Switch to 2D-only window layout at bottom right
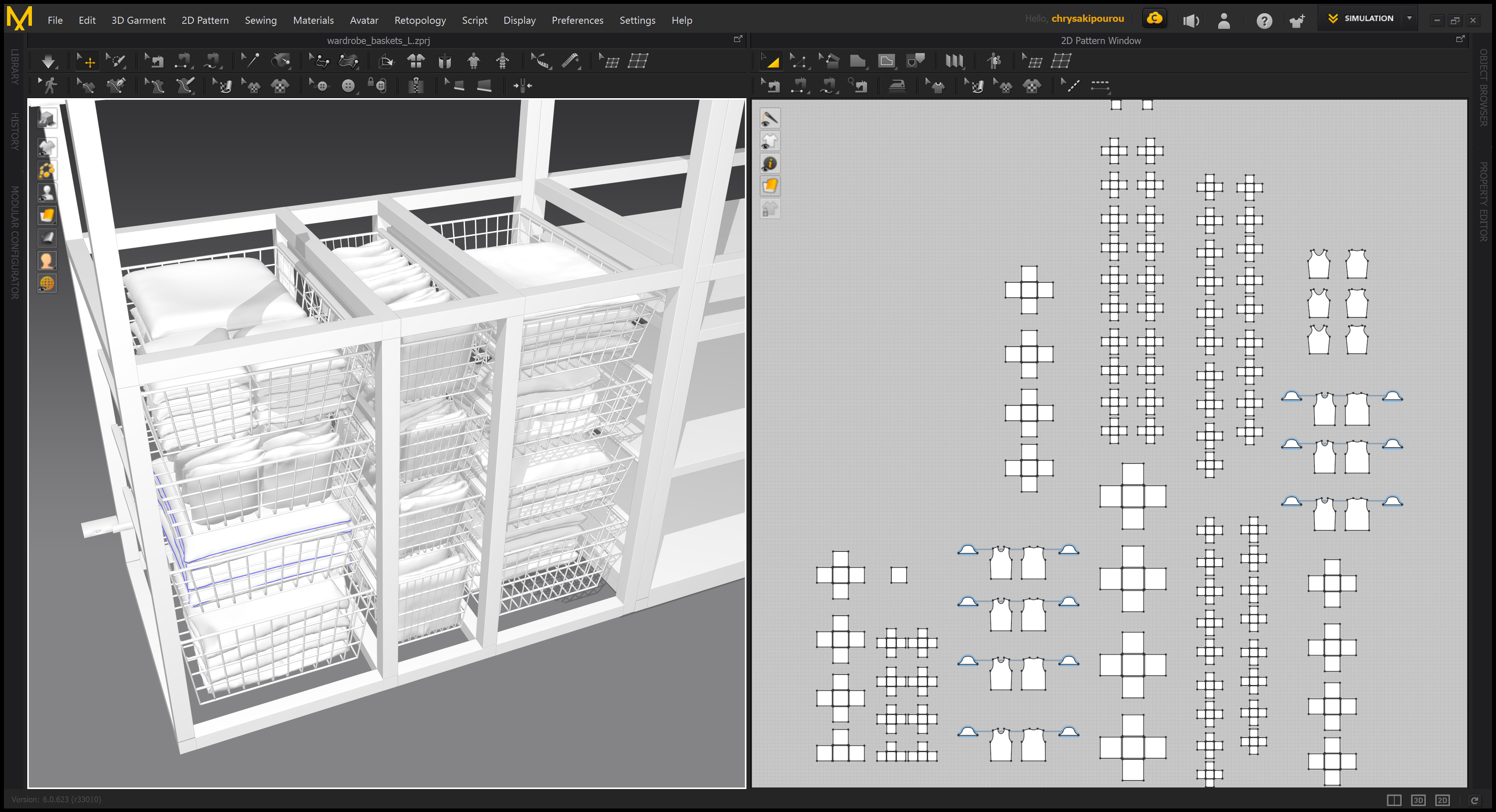The width and height of the screenshot is (1496, 812). point(1442,800)
